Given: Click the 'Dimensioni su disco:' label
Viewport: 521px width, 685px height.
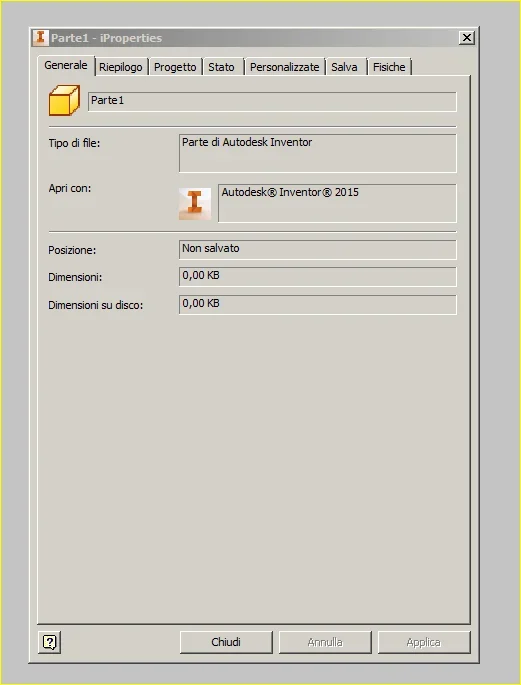Looking at the screenshot, I should tap(96, 305).
